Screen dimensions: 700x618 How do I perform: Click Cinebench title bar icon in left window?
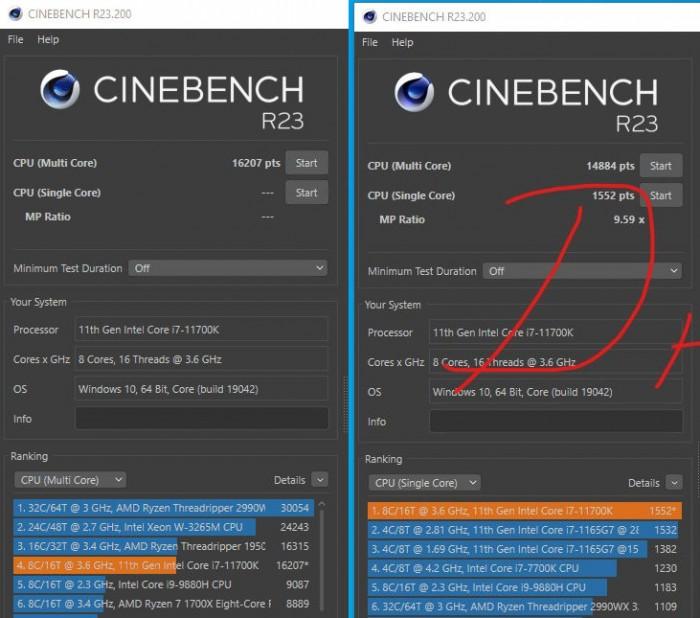(16, 14)
